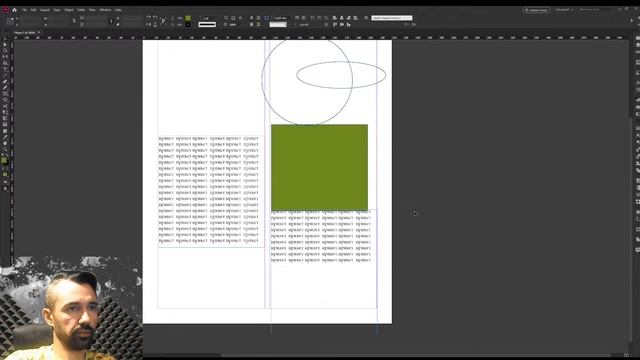
Task: Select the Line tool
Action: pos(5,75)
